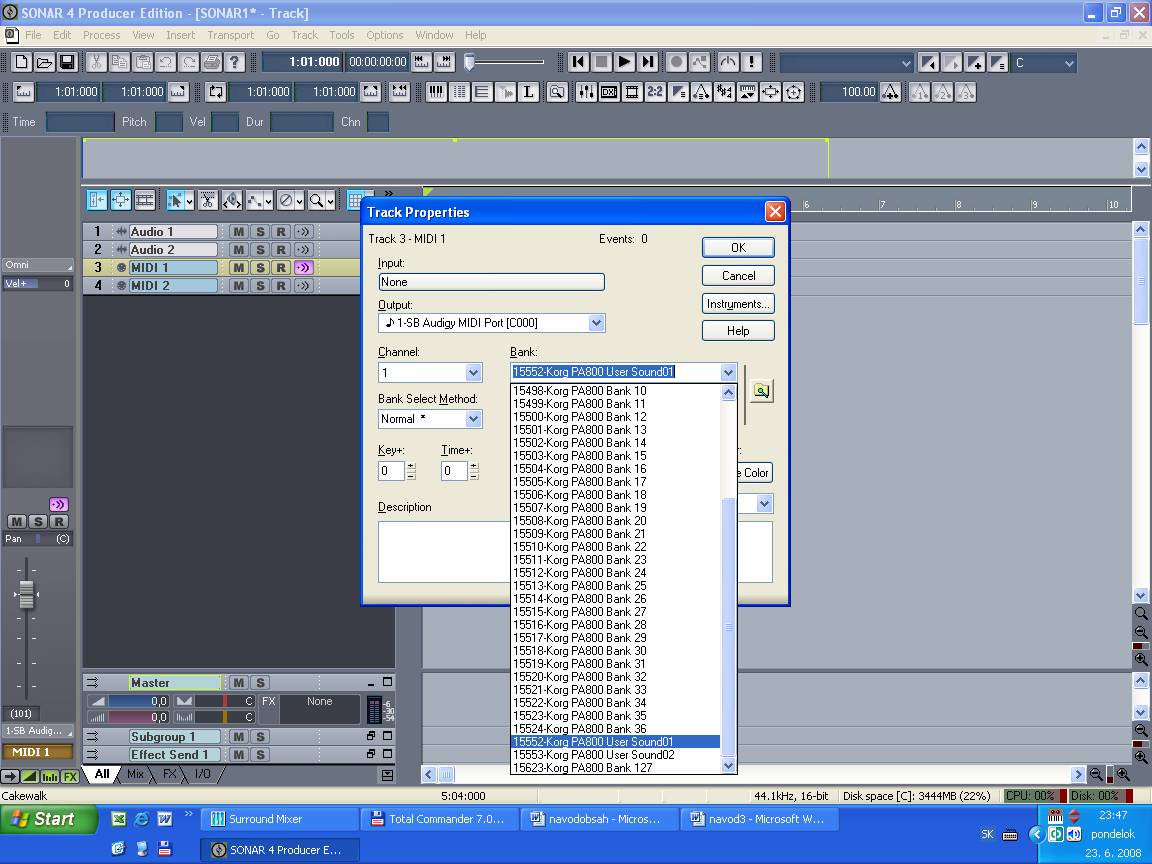
Task: Confirm Track Properties with OK
Action: point(738,248)
